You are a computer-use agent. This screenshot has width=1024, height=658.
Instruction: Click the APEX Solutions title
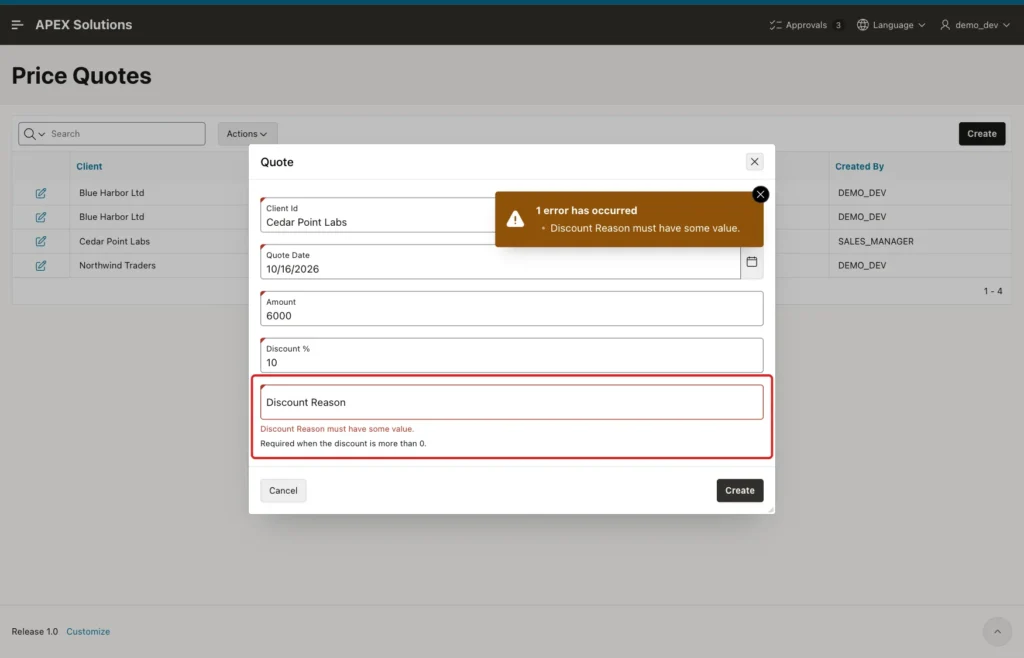coord(84,25)
